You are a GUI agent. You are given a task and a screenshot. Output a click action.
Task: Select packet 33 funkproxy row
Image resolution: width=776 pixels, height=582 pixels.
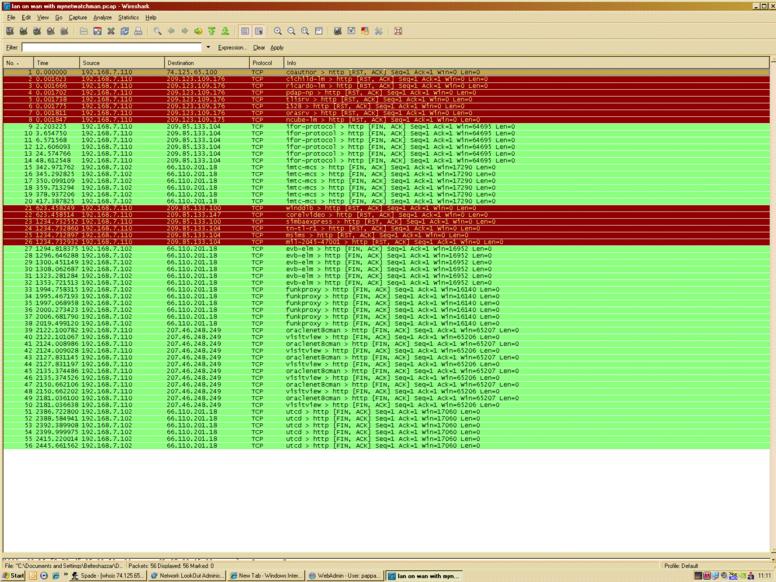point(387,290)
